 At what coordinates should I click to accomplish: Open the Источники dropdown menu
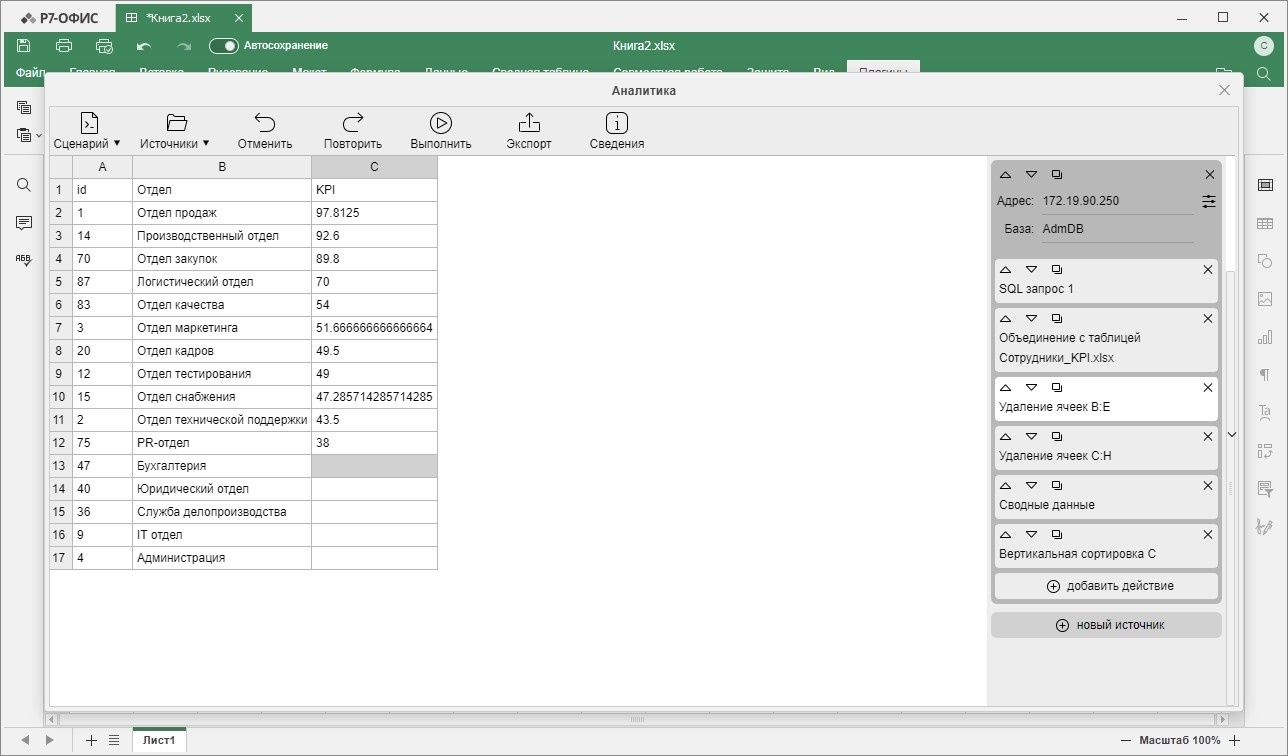[175, 131]
